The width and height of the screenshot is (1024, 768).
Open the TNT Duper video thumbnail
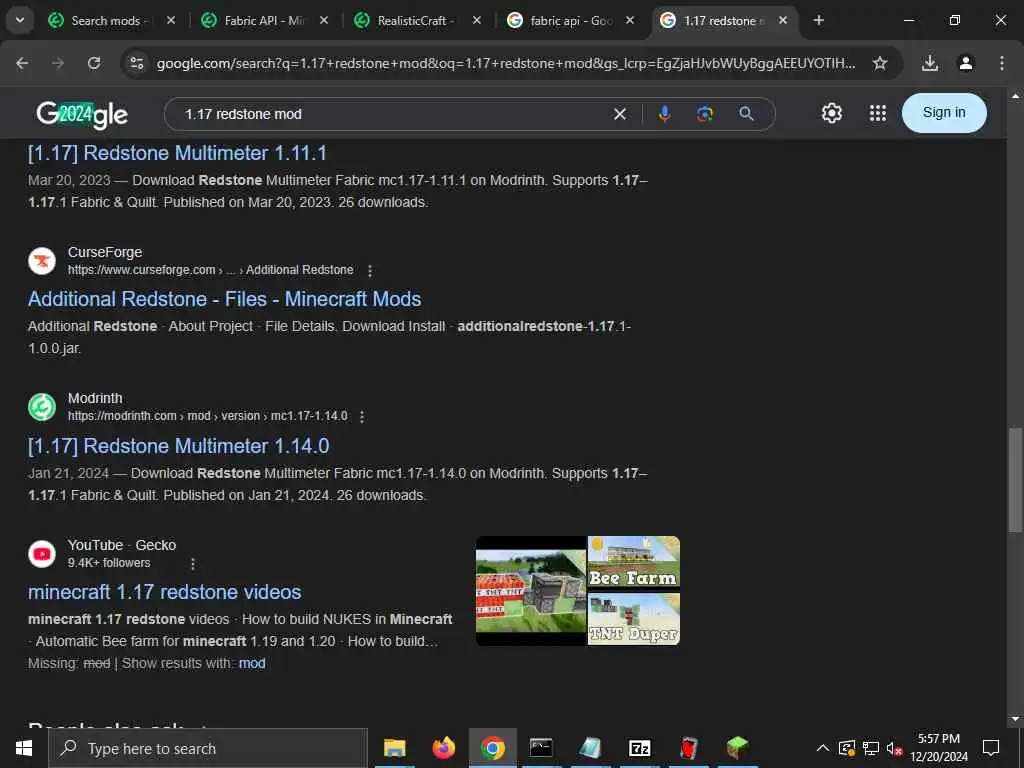click(x=633, y=618)
